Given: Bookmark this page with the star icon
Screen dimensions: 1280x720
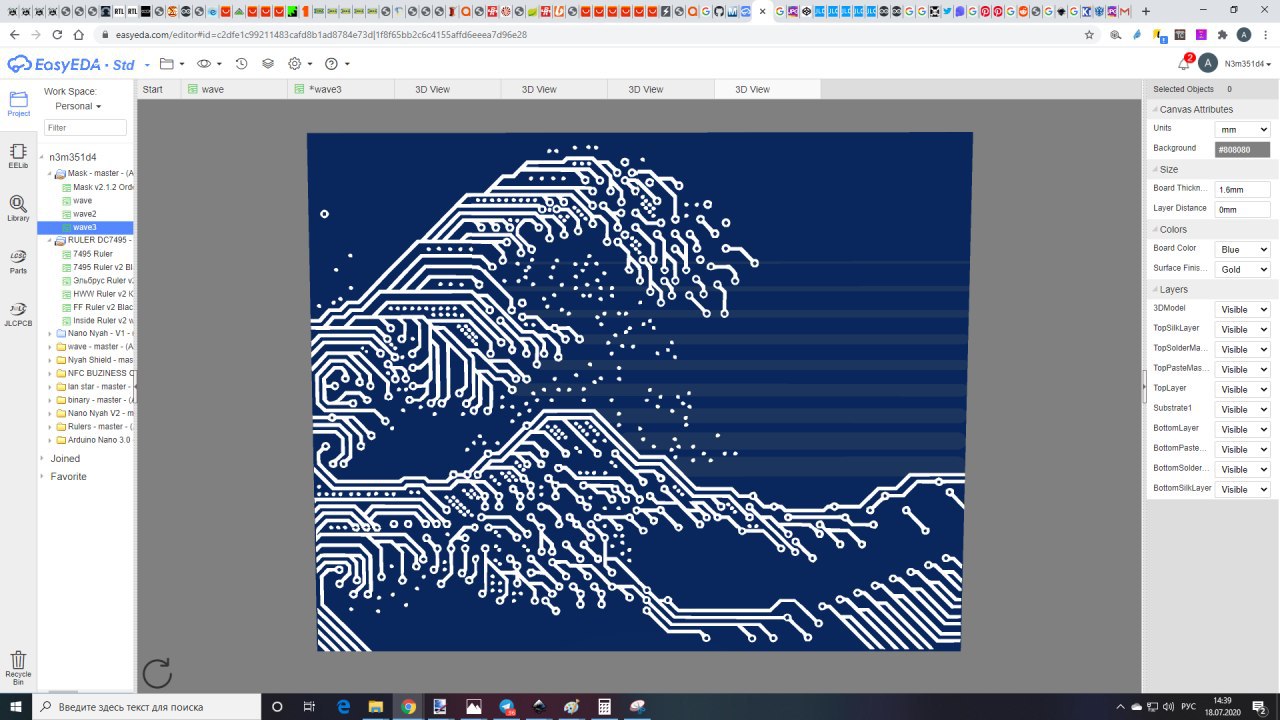Looking at the screenshot, I should (1089, 34).
